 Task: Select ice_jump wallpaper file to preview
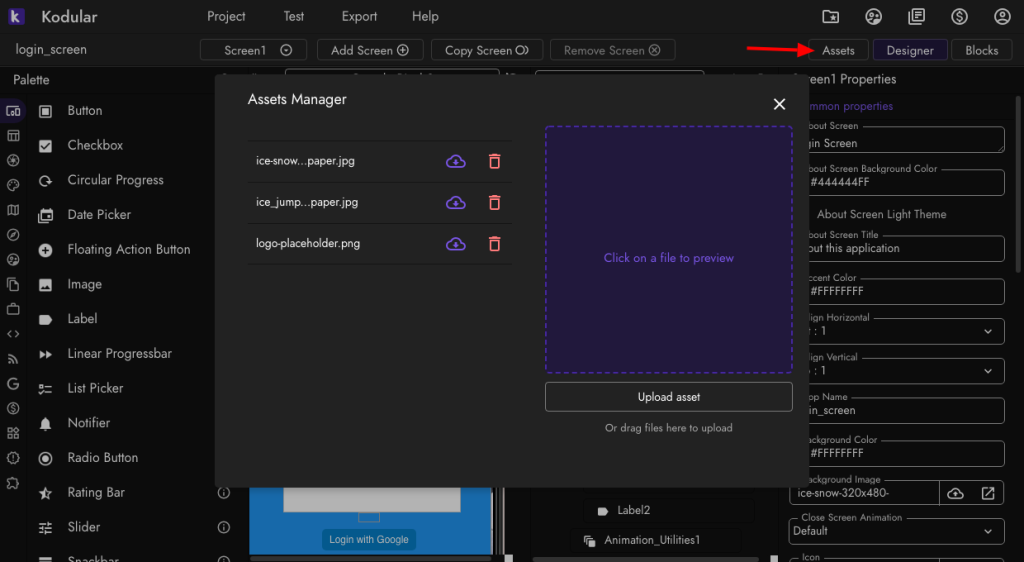point(307,203)
